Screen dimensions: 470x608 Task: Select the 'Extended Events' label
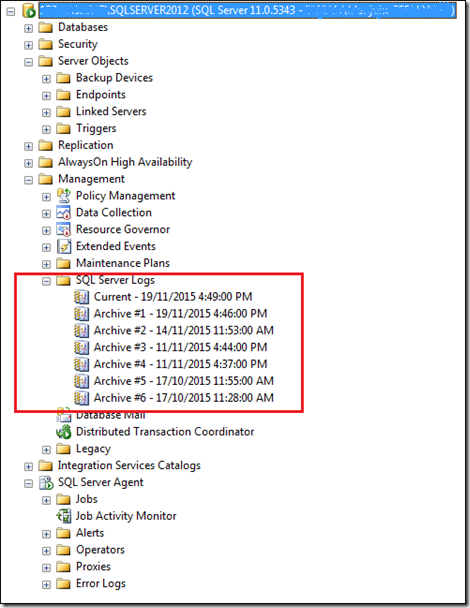click(x=116, y=247)
